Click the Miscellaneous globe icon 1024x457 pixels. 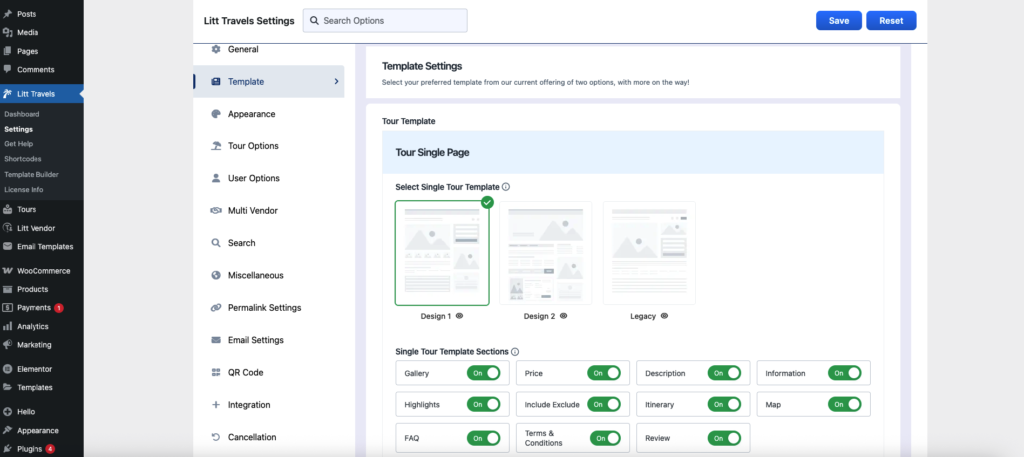[216, 275]
